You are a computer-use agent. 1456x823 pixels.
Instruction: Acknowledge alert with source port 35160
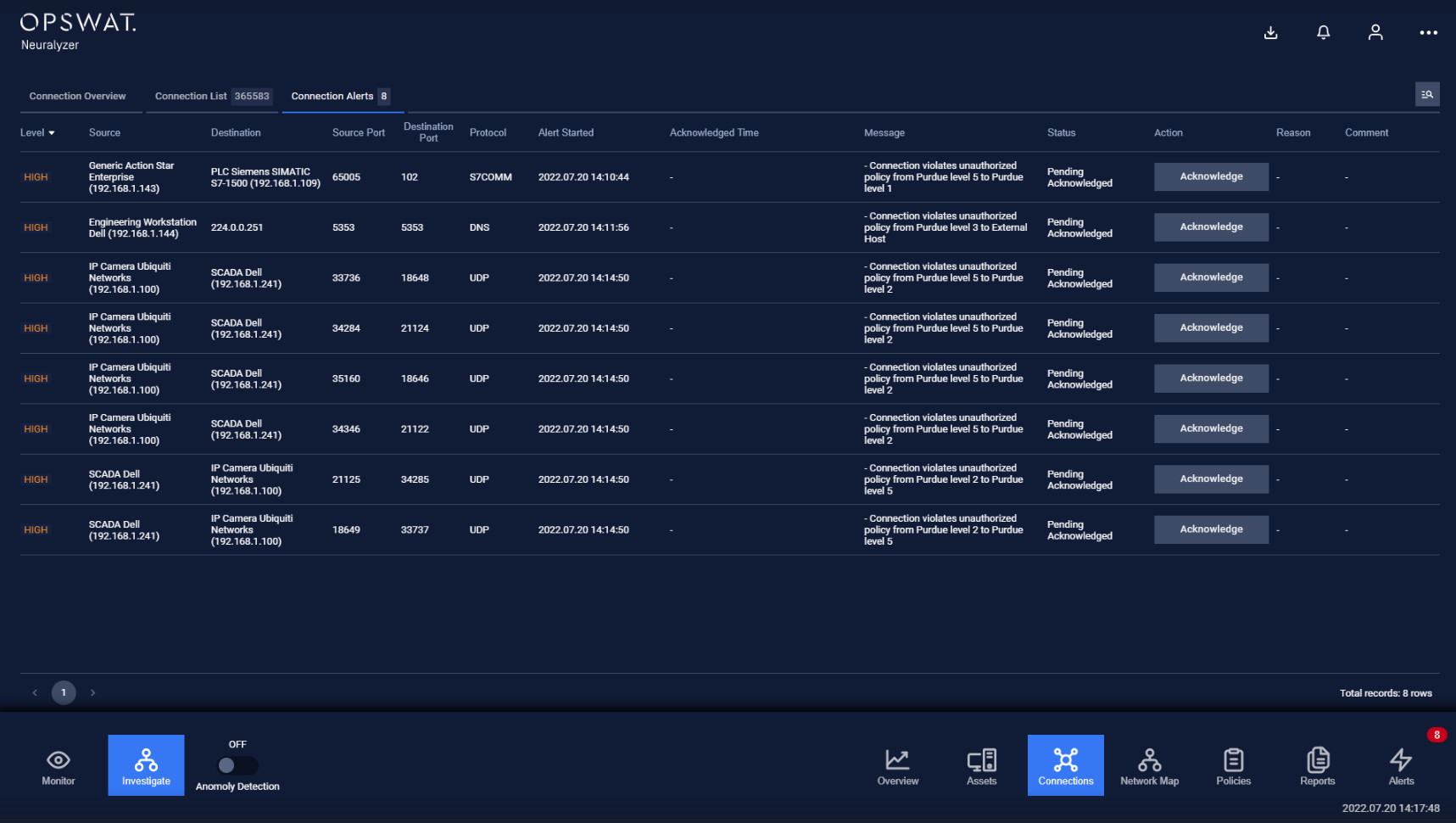click(x=1211, y=378)
